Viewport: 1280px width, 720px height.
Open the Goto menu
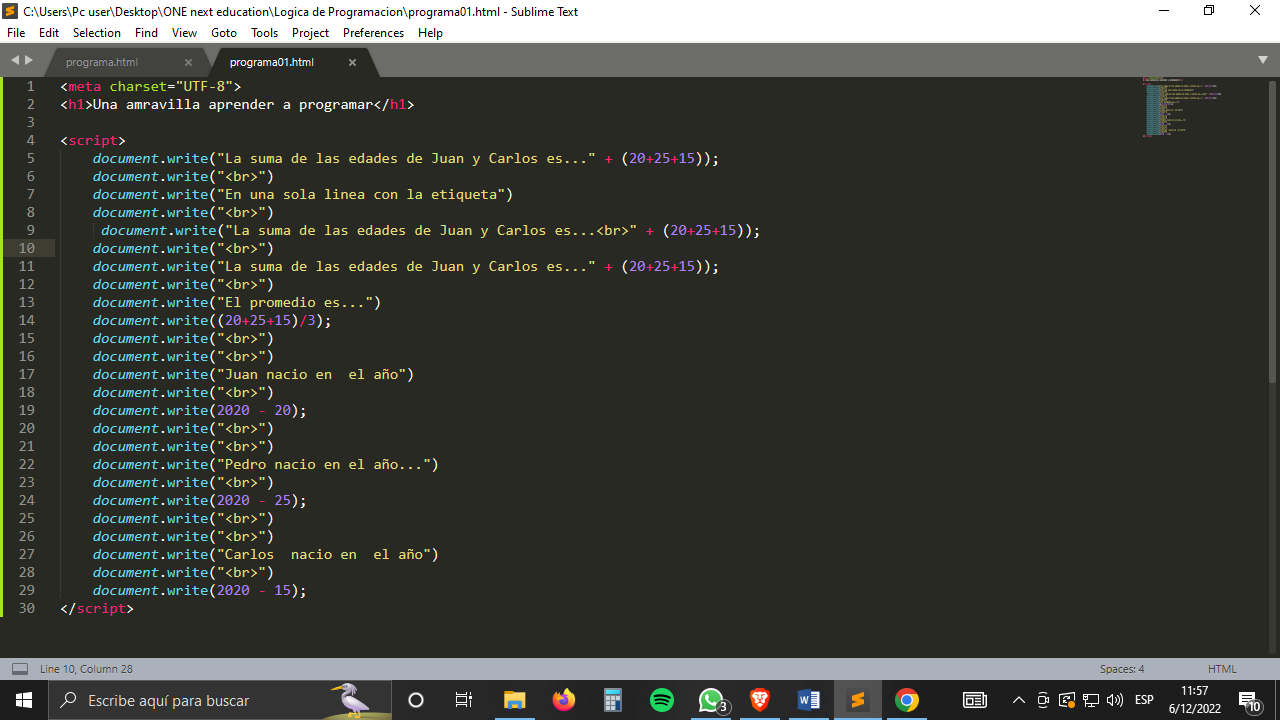[x=224, y=33]
